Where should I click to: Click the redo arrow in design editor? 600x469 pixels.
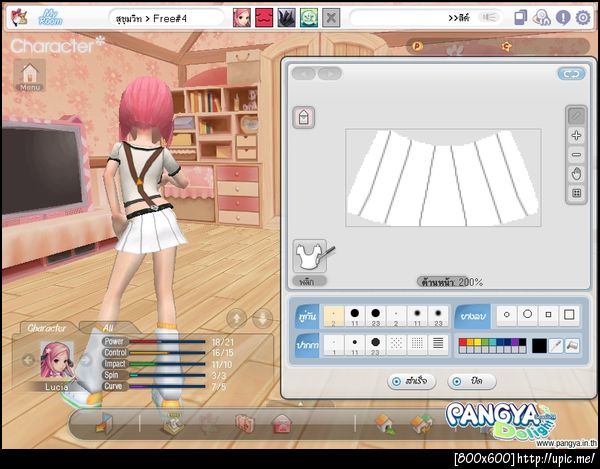coord(330,73)
